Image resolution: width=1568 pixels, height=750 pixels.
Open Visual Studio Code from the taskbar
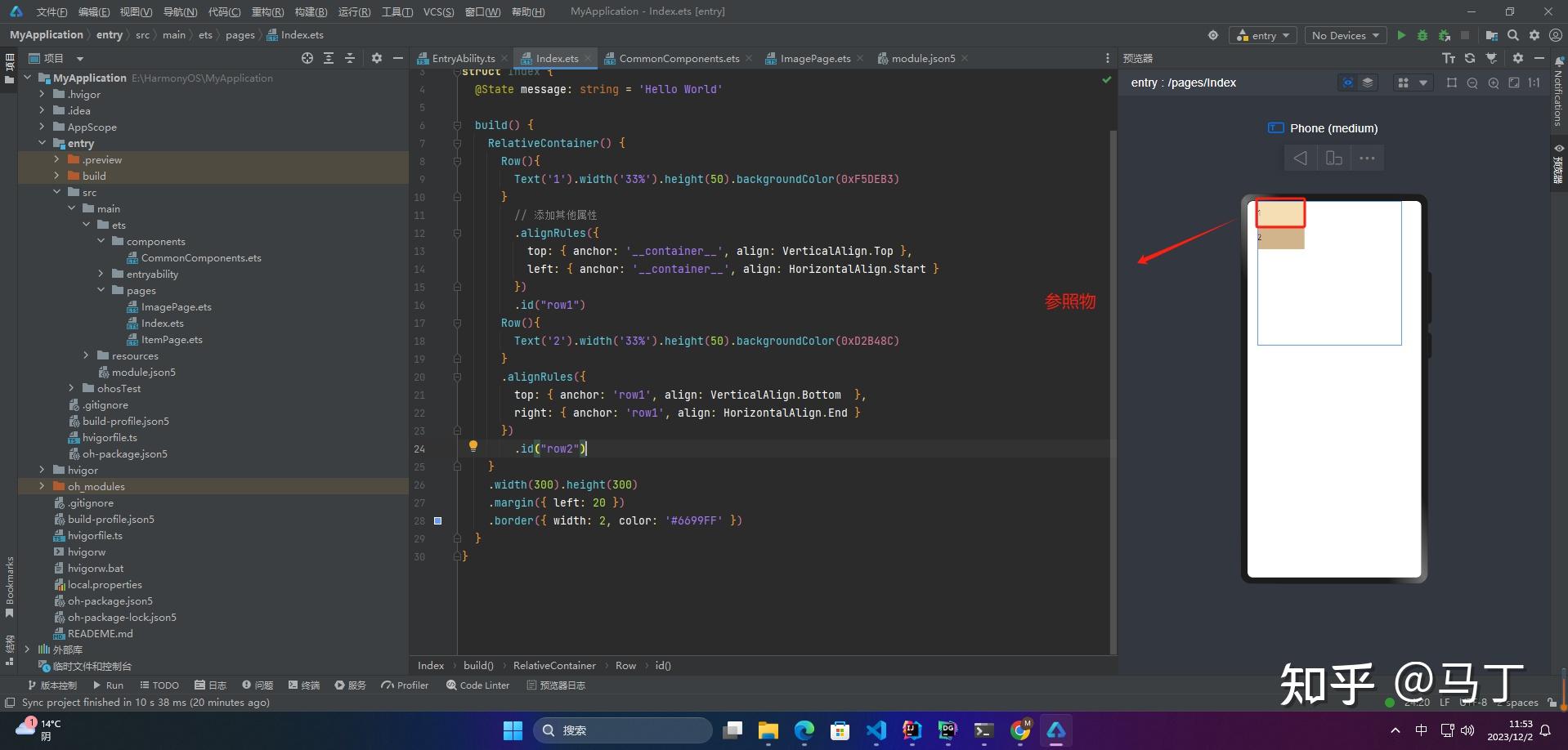tap(876, 730)
